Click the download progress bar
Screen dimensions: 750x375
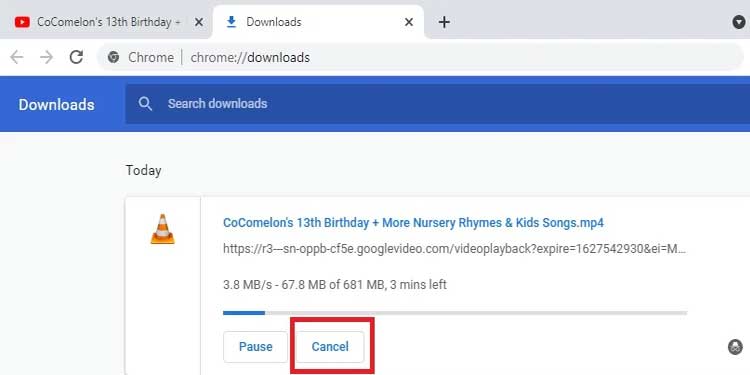[455, 313]
